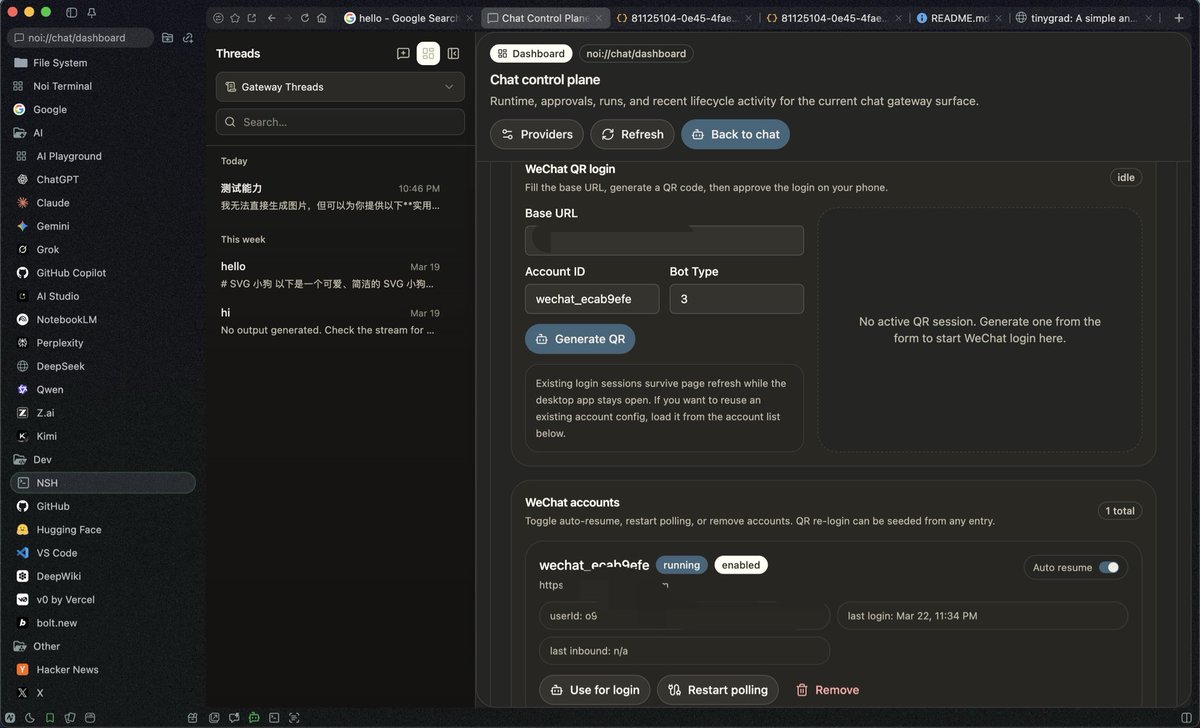
Task: Click the scan text icon in bottom bar
Action: click(x=294, y=717)
